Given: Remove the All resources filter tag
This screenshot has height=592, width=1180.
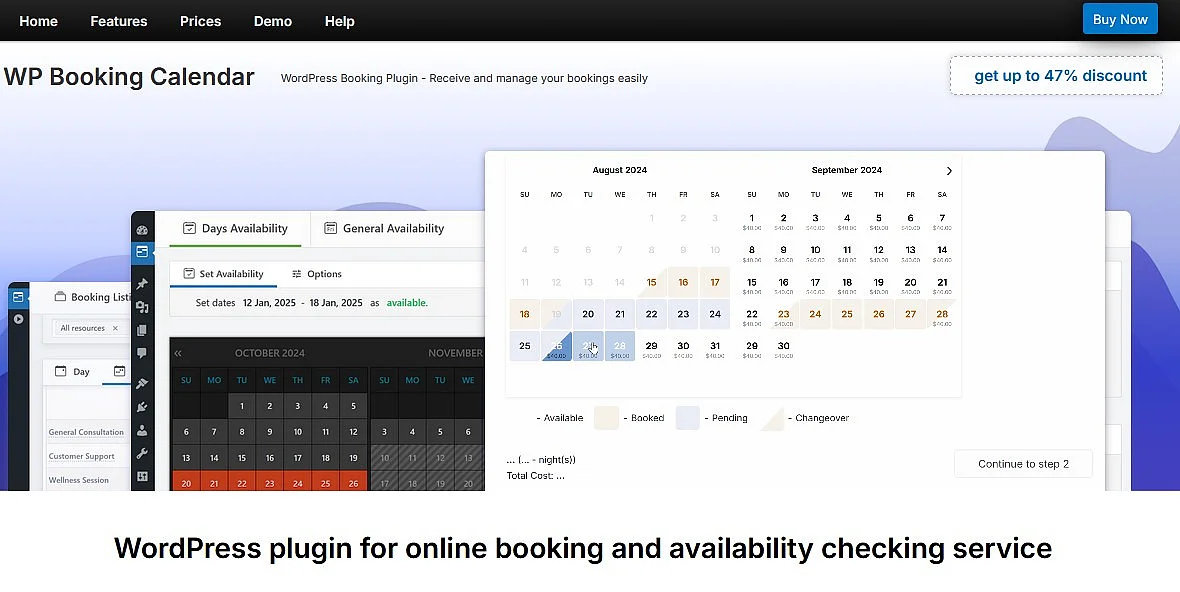Looking at the screenshot, I should point(115,328).
